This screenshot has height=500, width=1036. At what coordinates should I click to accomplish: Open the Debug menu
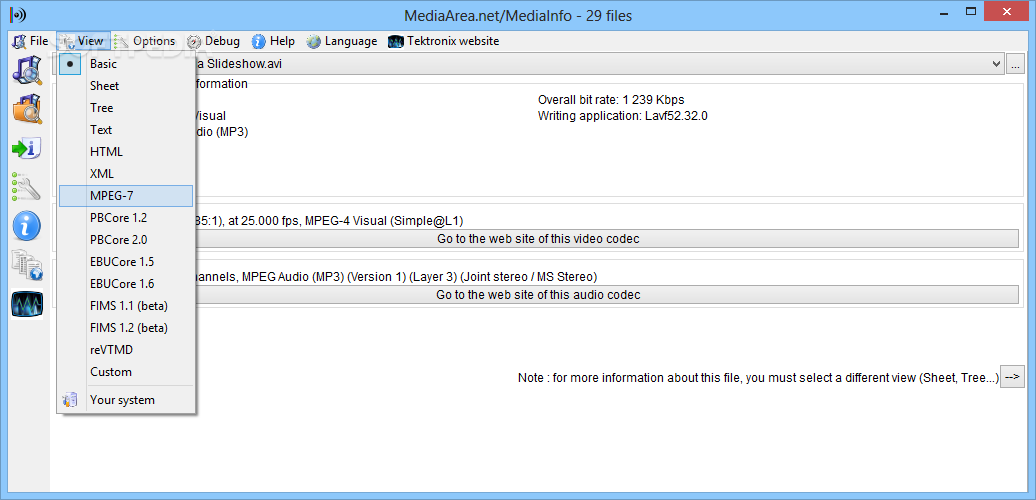(x=213, y=41)
